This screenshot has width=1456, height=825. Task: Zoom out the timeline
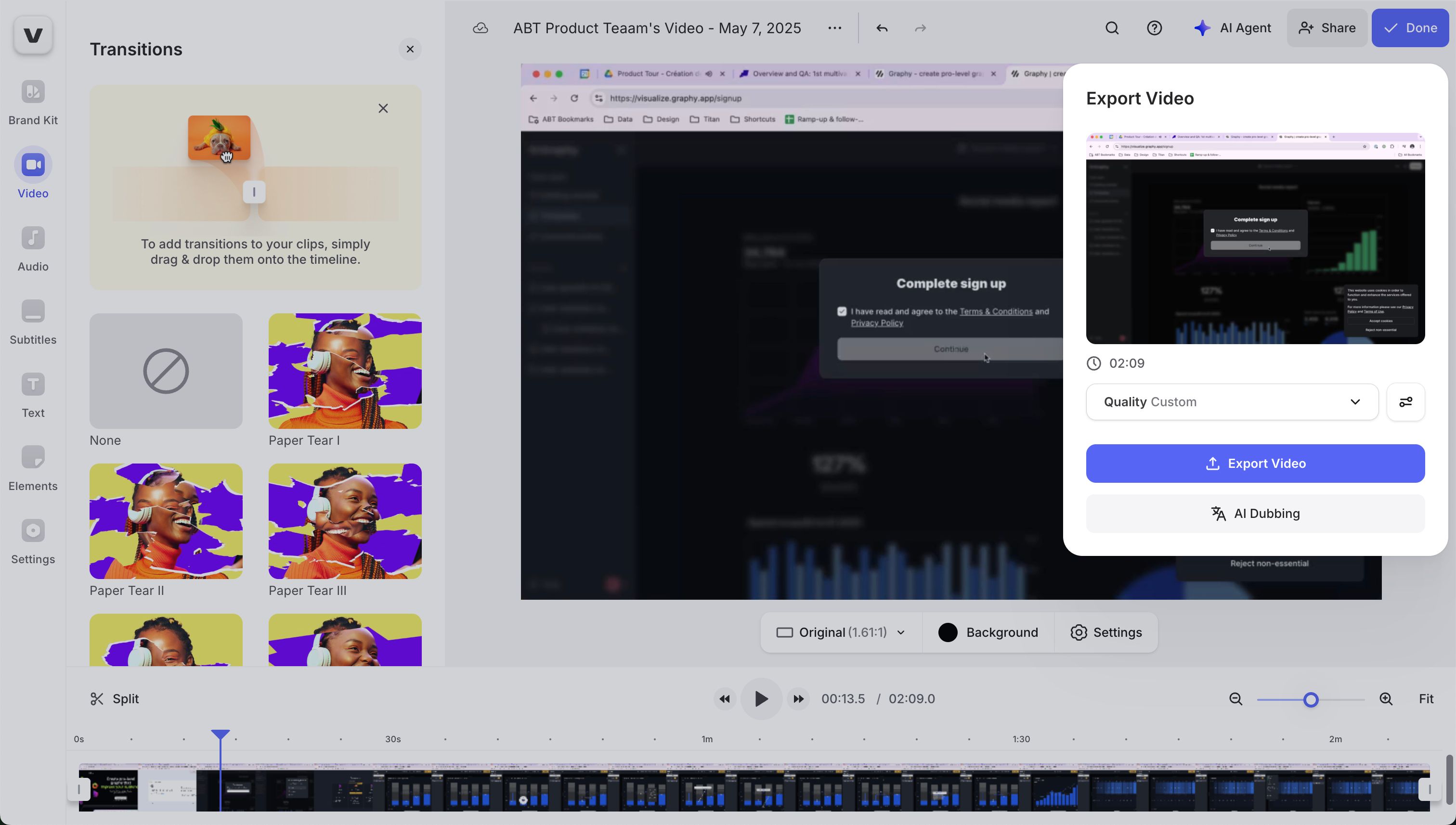tap(1235, 699)
